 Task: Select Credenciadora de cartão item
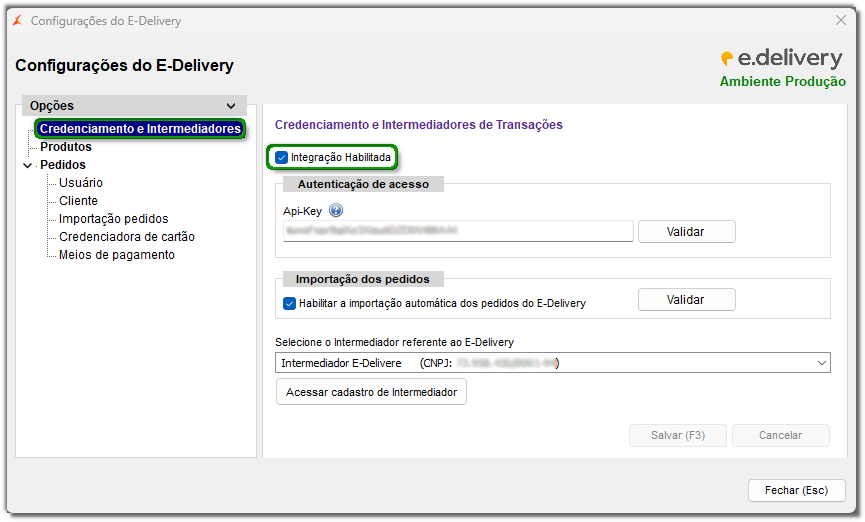pos(127,237)
